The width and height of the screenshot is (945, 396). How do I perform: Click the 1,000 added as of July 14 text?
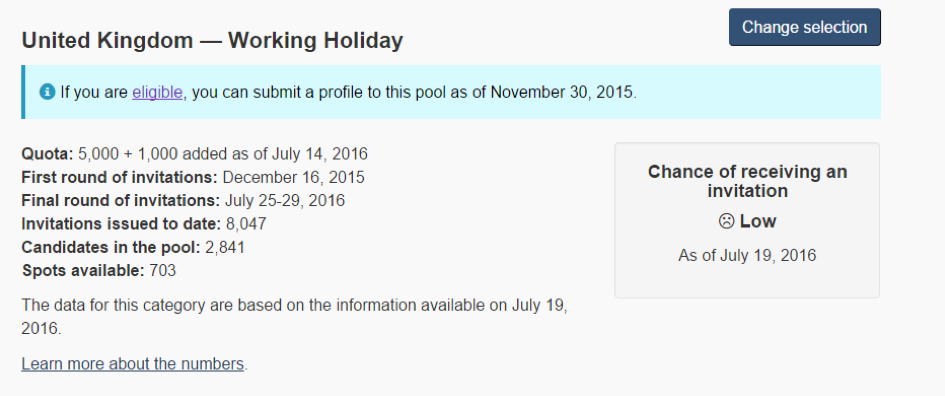[x=253, y=154]
